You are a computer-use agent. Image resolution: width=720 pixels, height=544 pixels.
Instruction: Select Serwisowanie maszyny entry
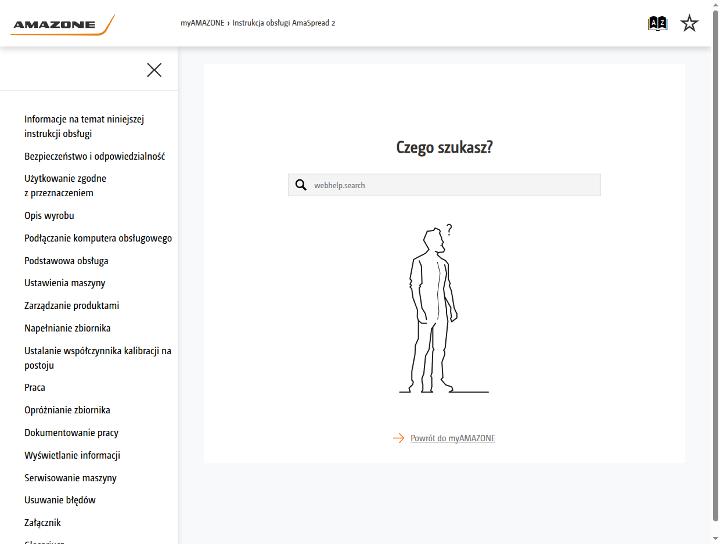[x=70, y=478]
